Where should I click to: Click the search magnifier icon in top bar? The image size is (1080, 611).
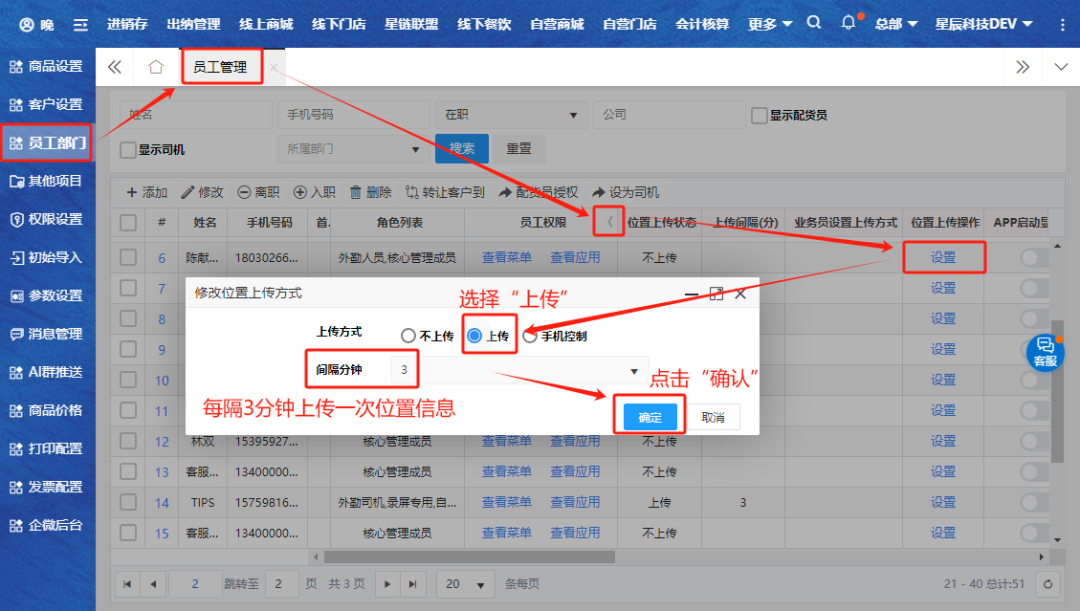pos(814,23)
